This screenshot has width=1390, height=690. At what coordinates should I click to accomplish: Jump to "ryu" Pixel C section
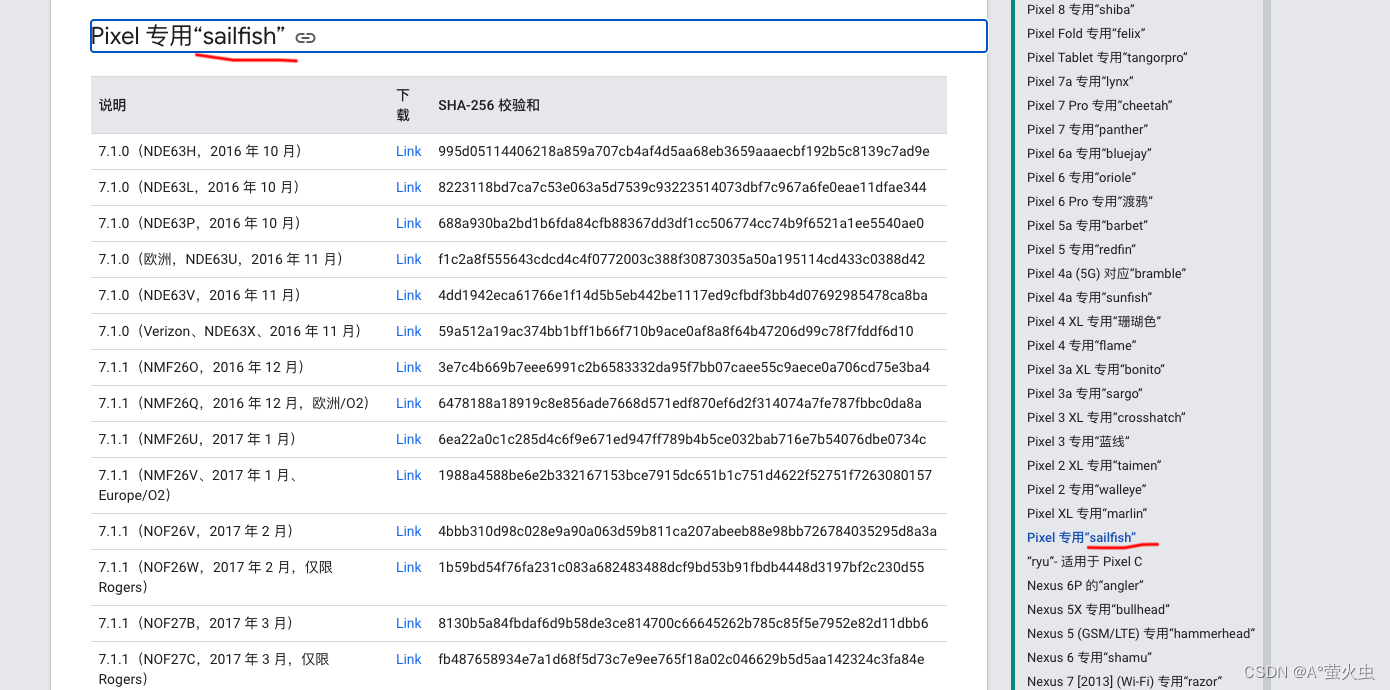(1084, 561)
